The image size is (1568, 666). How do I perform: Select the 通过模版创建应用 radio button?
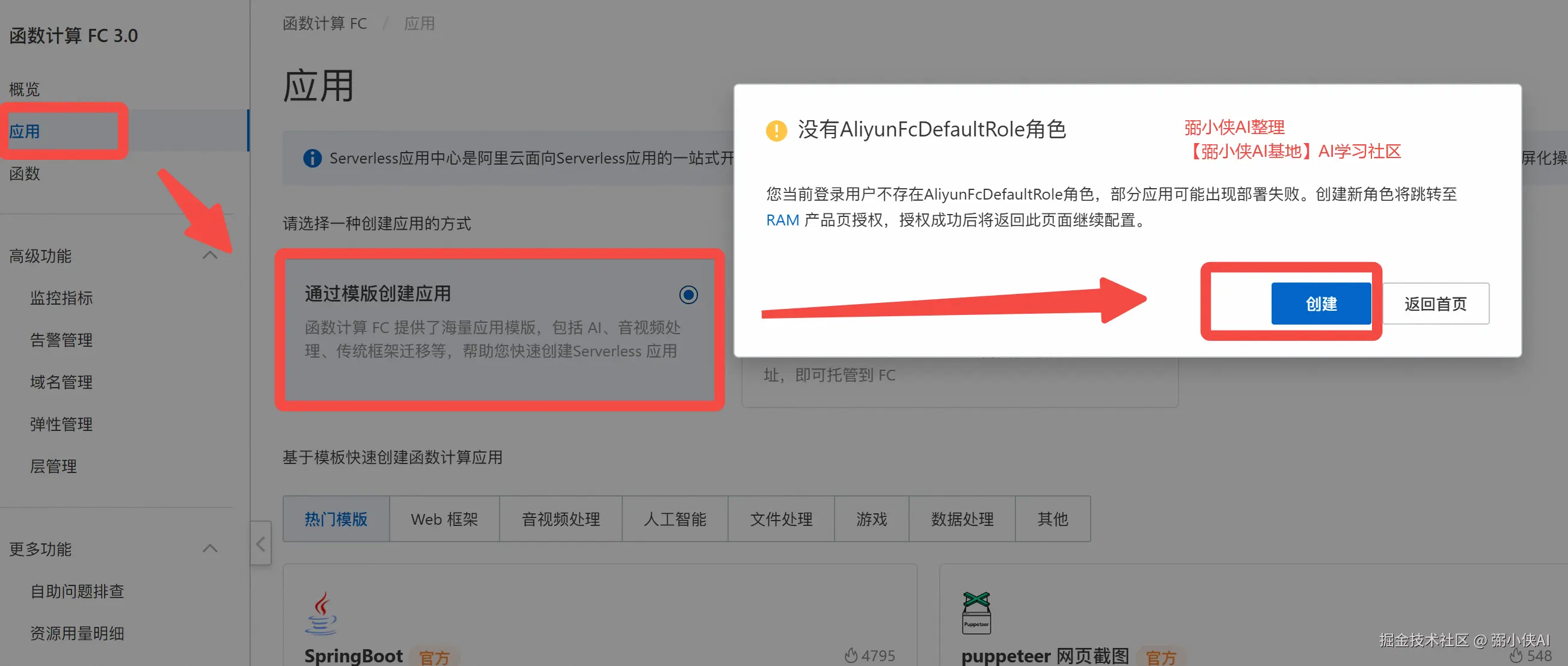688,295
